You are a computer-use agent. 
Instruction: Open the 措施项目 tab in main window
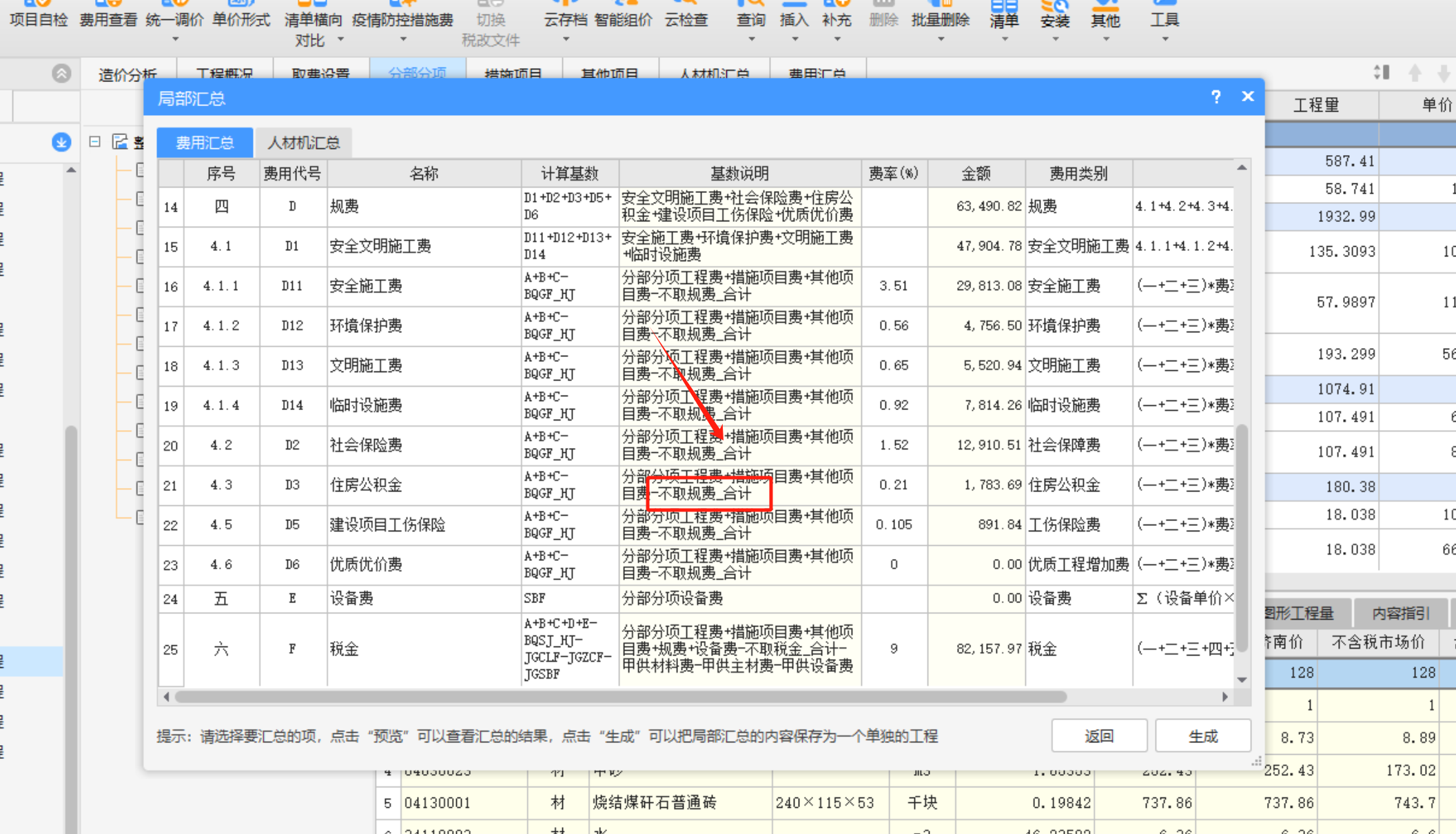coord(514,74)
